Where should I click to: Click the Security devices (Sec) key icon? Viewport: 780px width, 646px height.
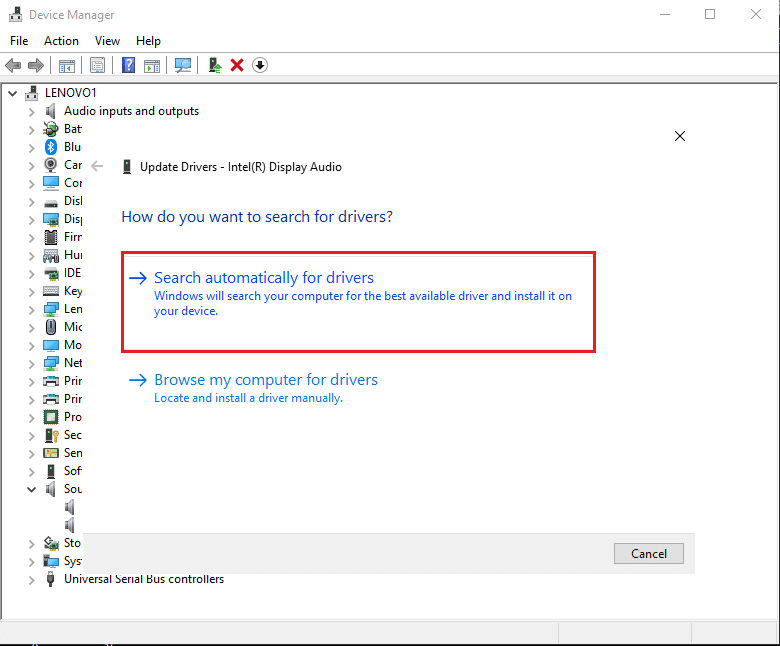click(52, 435)
